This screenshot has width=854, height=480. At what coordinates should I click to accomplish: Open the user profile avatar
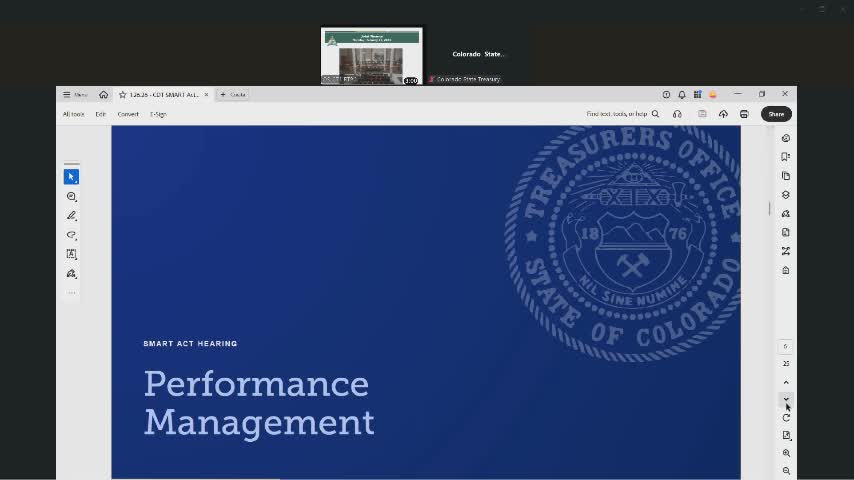pyautogui.click(x=713, y=95)
